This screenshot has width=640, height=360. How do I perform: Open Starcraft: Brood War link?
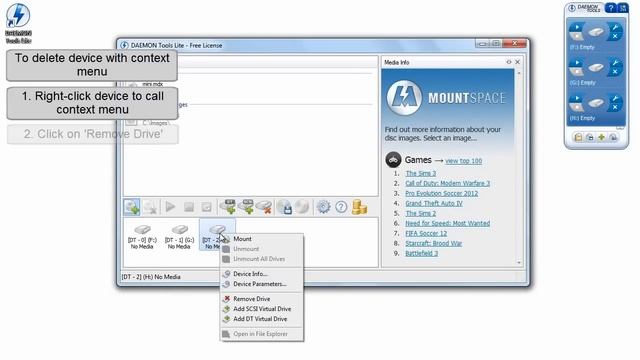click(x=433, y=243)
